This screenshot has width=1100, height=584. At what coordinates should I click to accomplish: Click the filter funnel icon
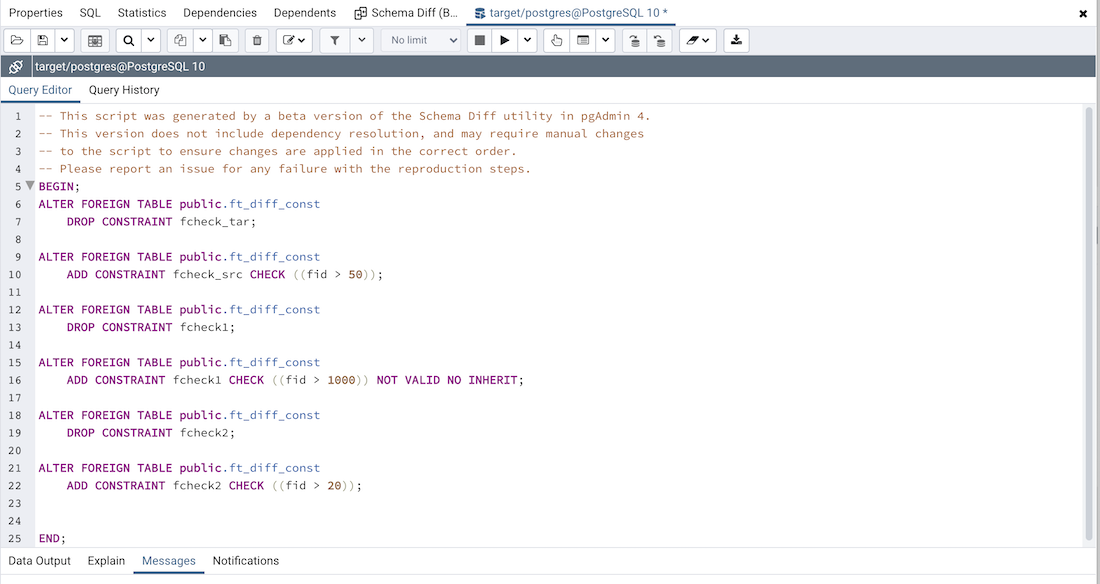point(335,41)
